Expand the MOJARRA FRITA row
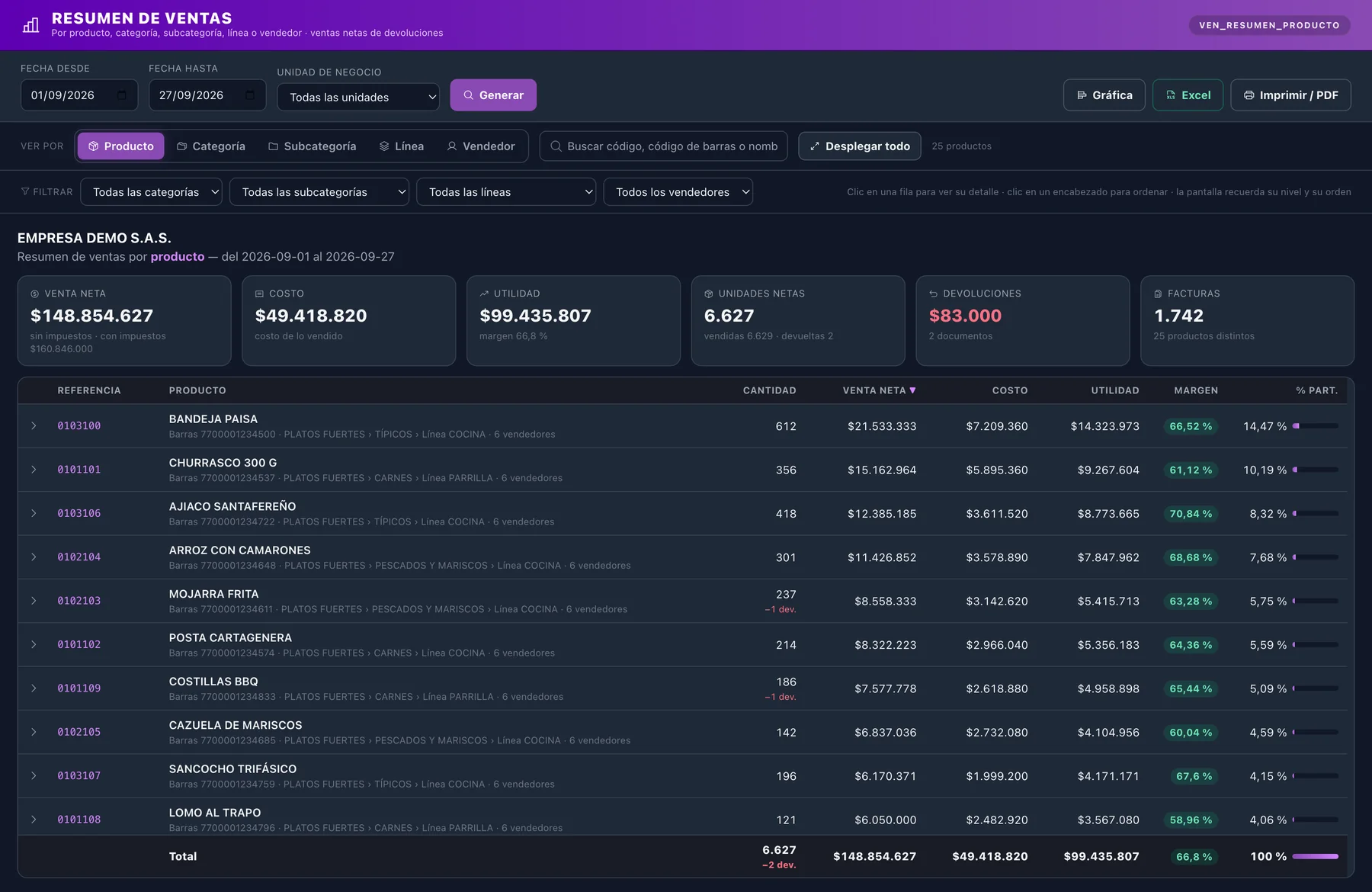Image resolution: width=1372 pixels, height=892 pixels. (34, 601)
